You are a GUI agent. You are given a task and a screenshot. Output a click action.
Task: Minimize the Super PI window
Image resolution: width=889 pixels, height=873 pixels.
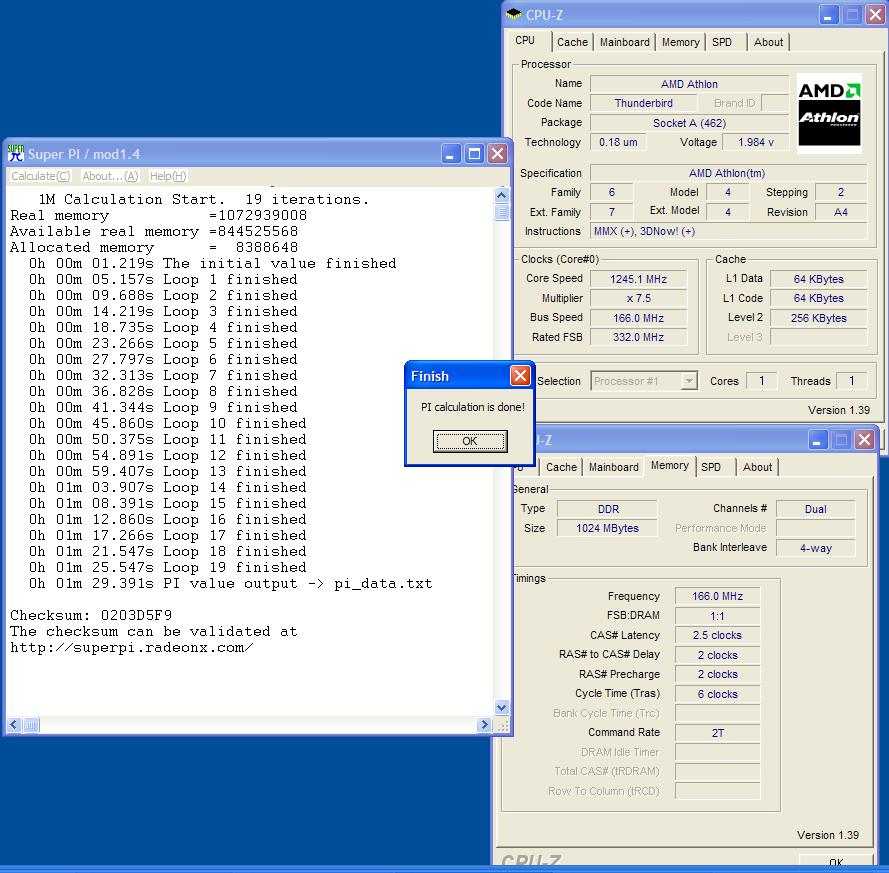click(450, 154)
